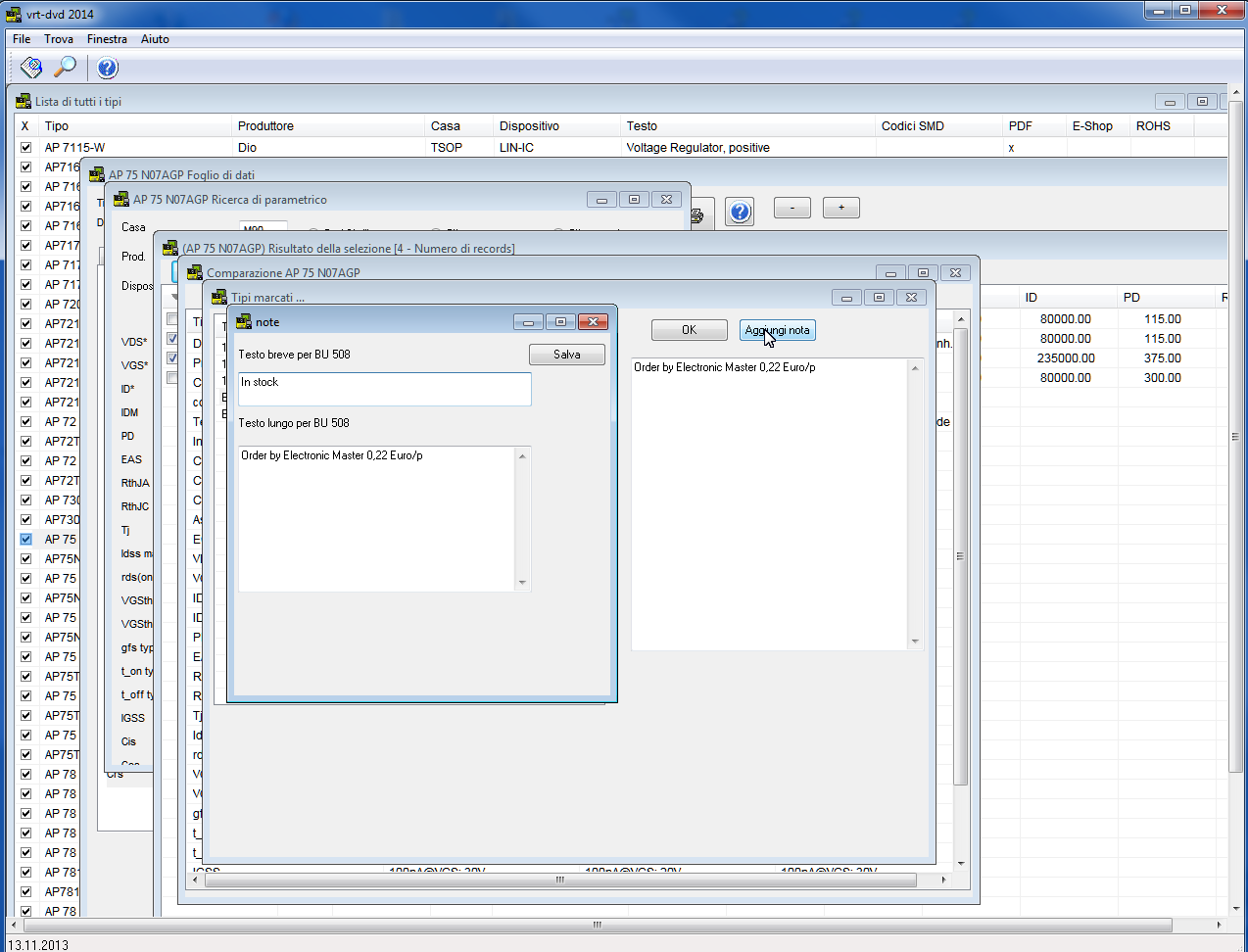Viewport: 1248px width, 952px height.
Task: Click the help icon in the datasheet window
Action: [741, 212]
